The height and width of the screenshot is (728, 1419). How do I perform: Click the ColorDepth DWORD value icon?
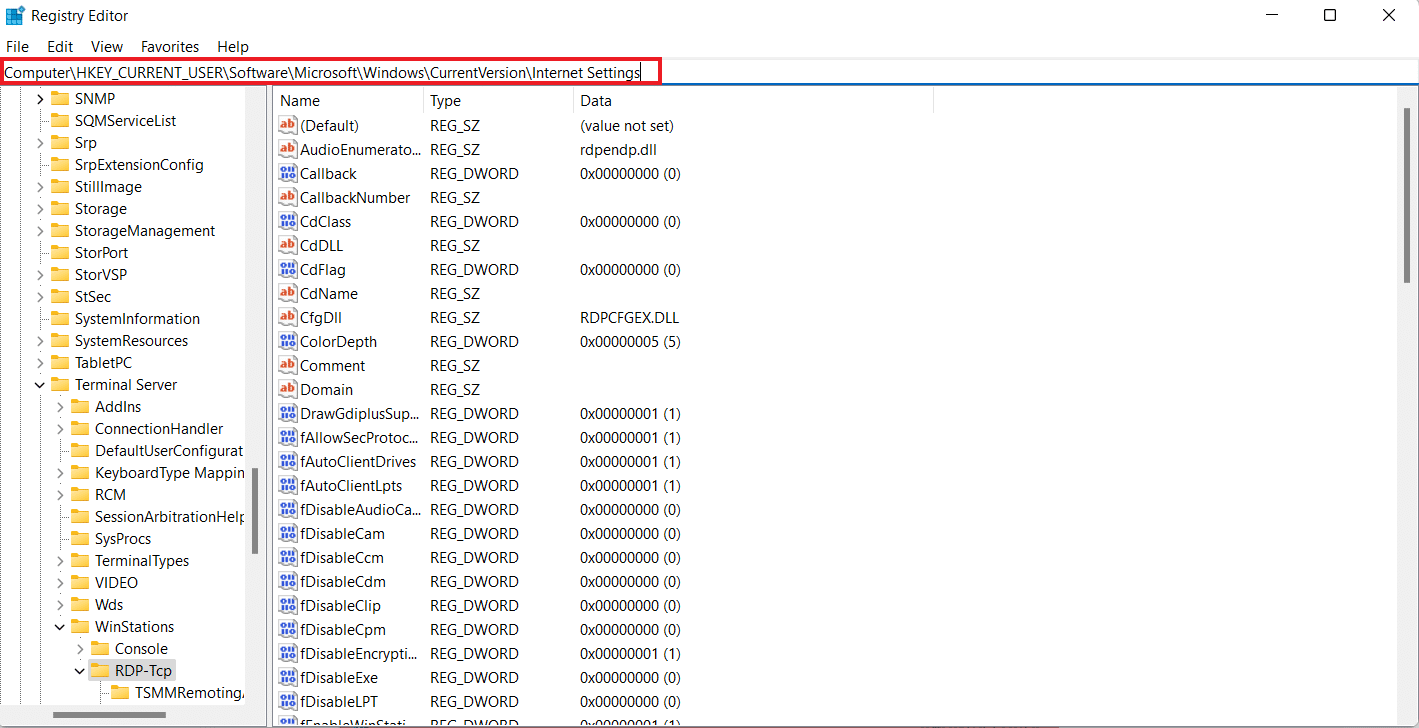click(288, 342)
